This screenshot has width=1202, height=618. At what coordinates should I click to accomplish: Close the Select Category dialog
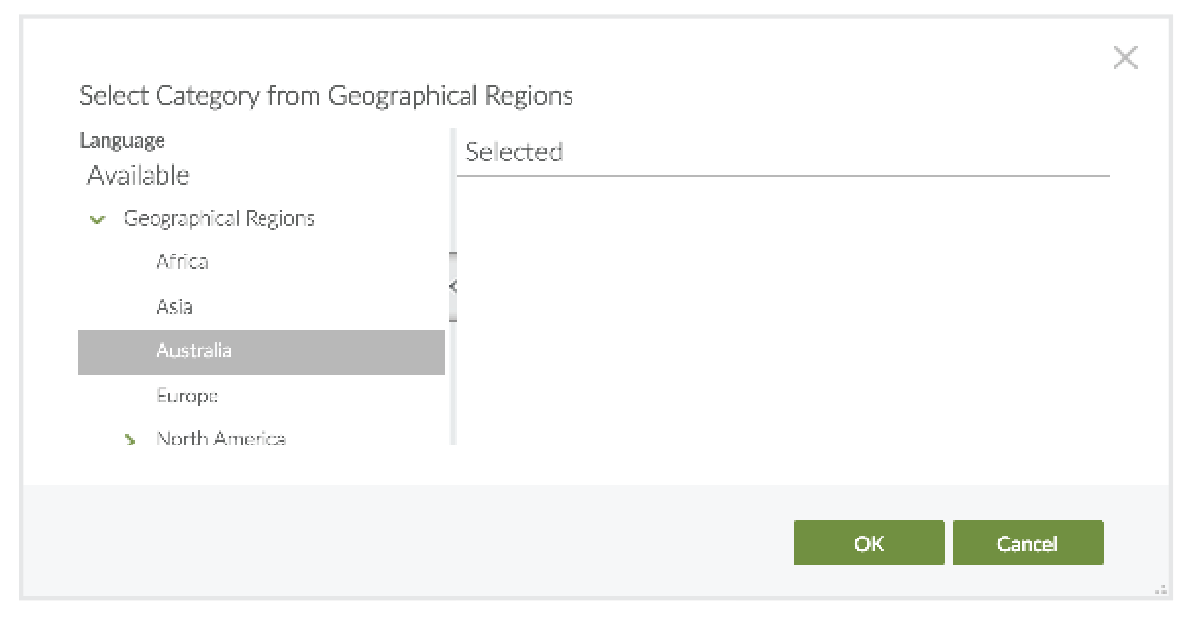pos(1125,58)
